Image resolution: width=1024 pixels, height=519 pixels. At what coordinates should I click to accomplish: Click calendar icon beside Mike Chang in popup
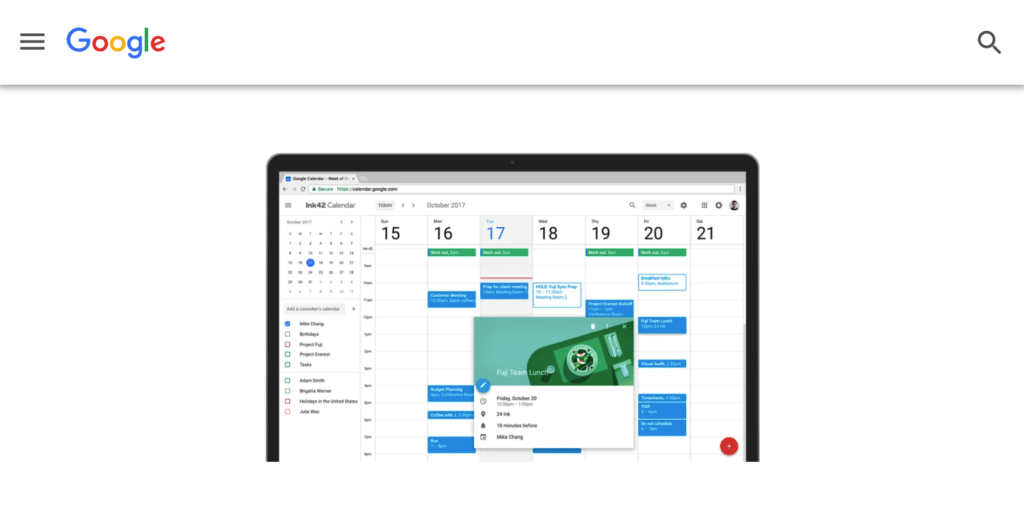(483, 437)
